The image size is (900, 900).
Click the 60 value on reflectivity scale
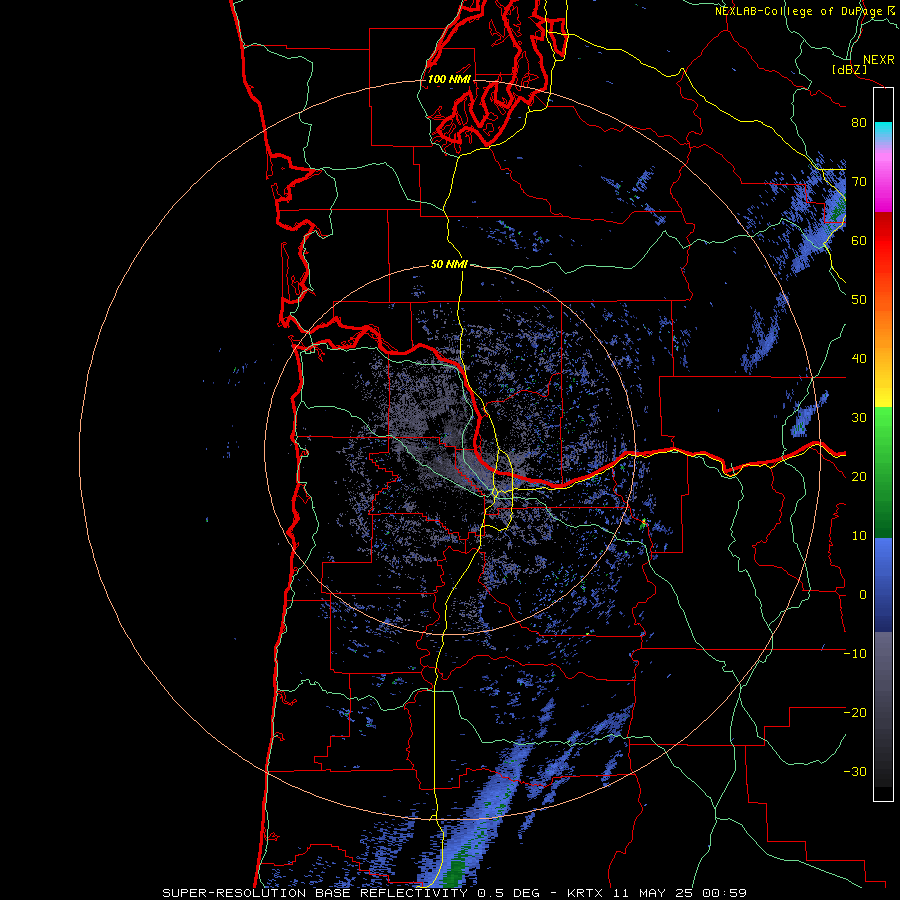(x=859, y=240)
